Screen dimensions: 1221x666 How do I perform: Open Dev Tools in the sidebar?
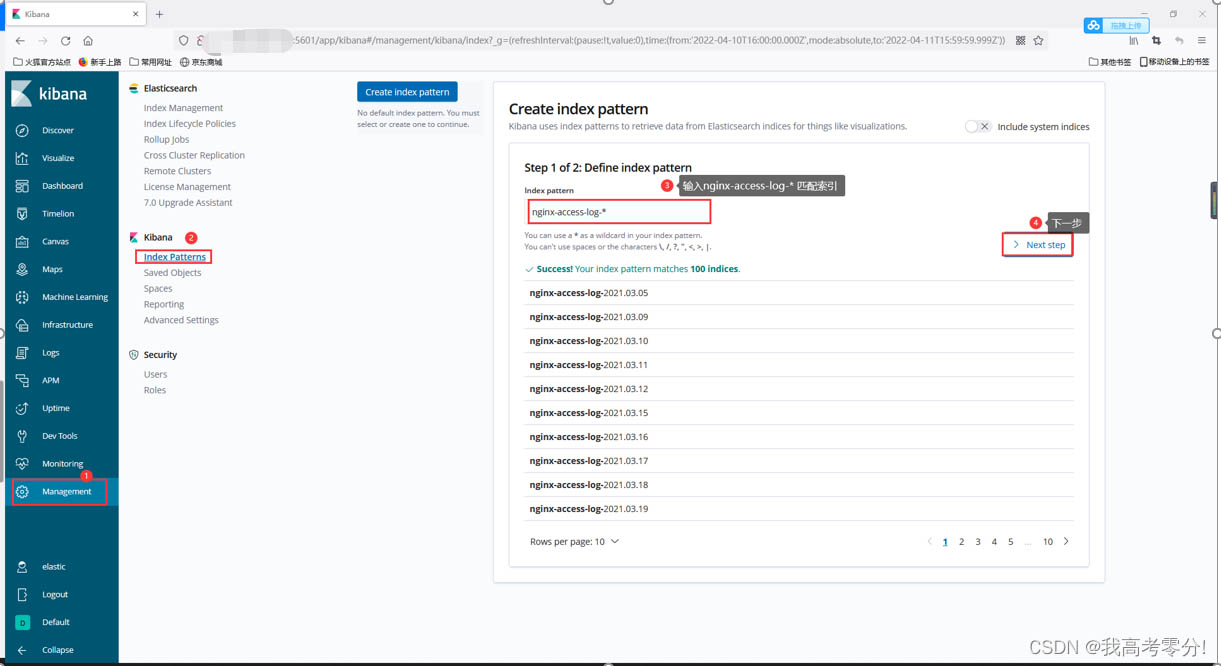coord(59,436)
